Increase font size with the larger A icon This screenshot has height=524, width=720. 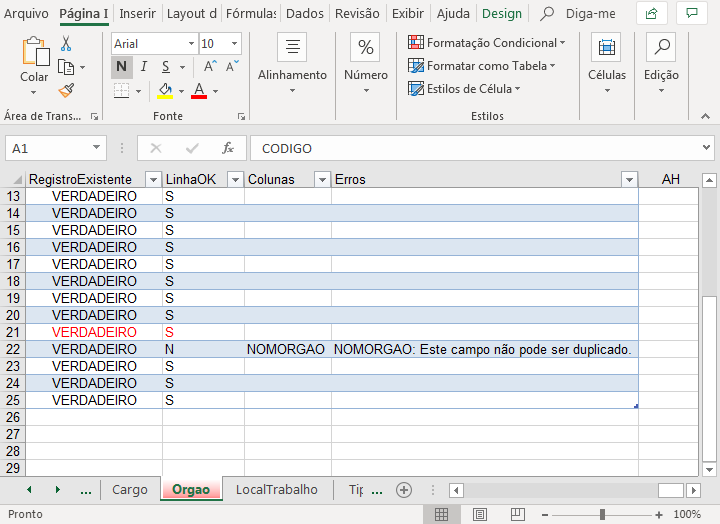point(210,67)
